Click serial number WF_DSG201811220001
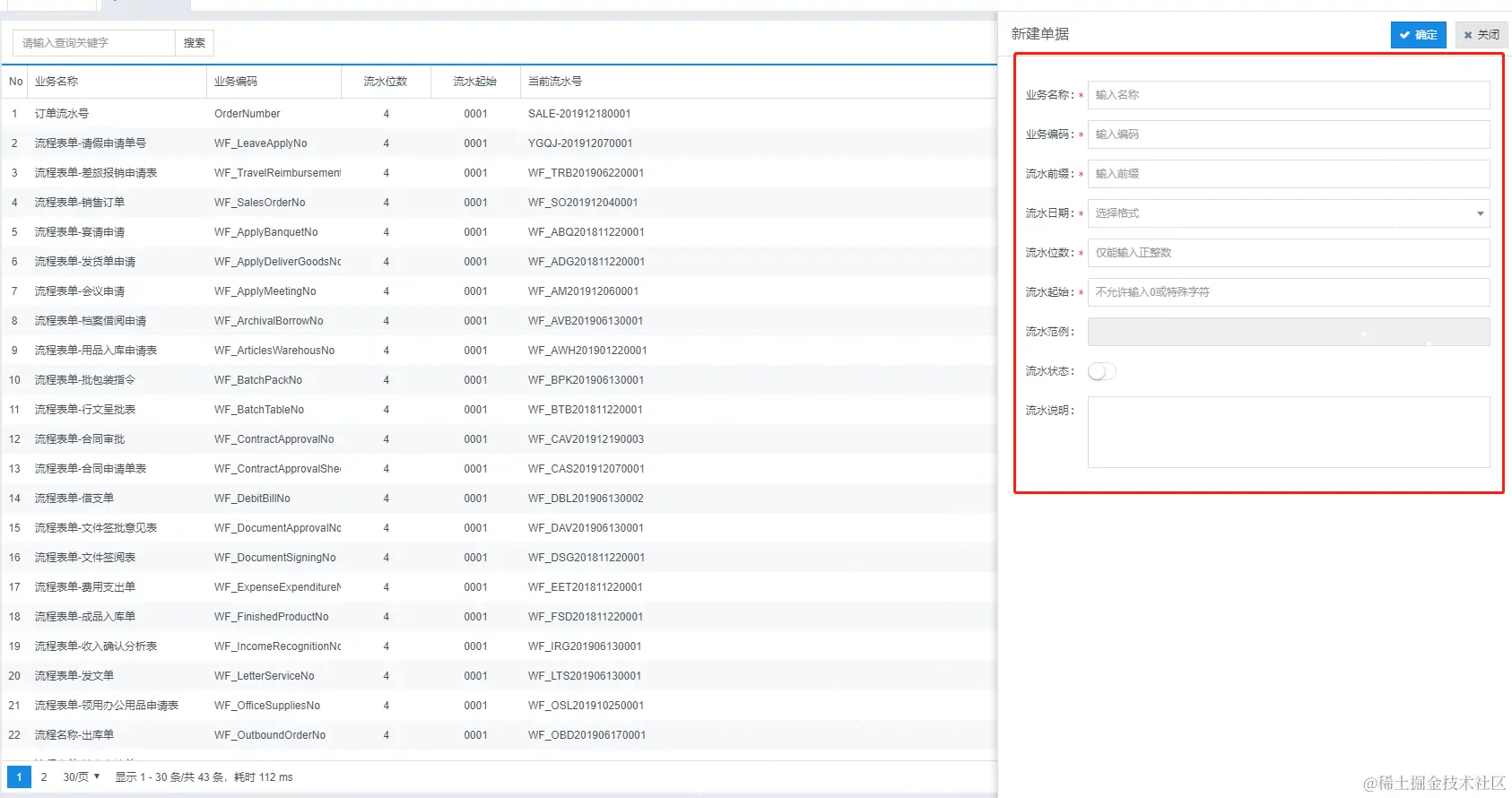Screen dimensions: 1512x798 587,558
